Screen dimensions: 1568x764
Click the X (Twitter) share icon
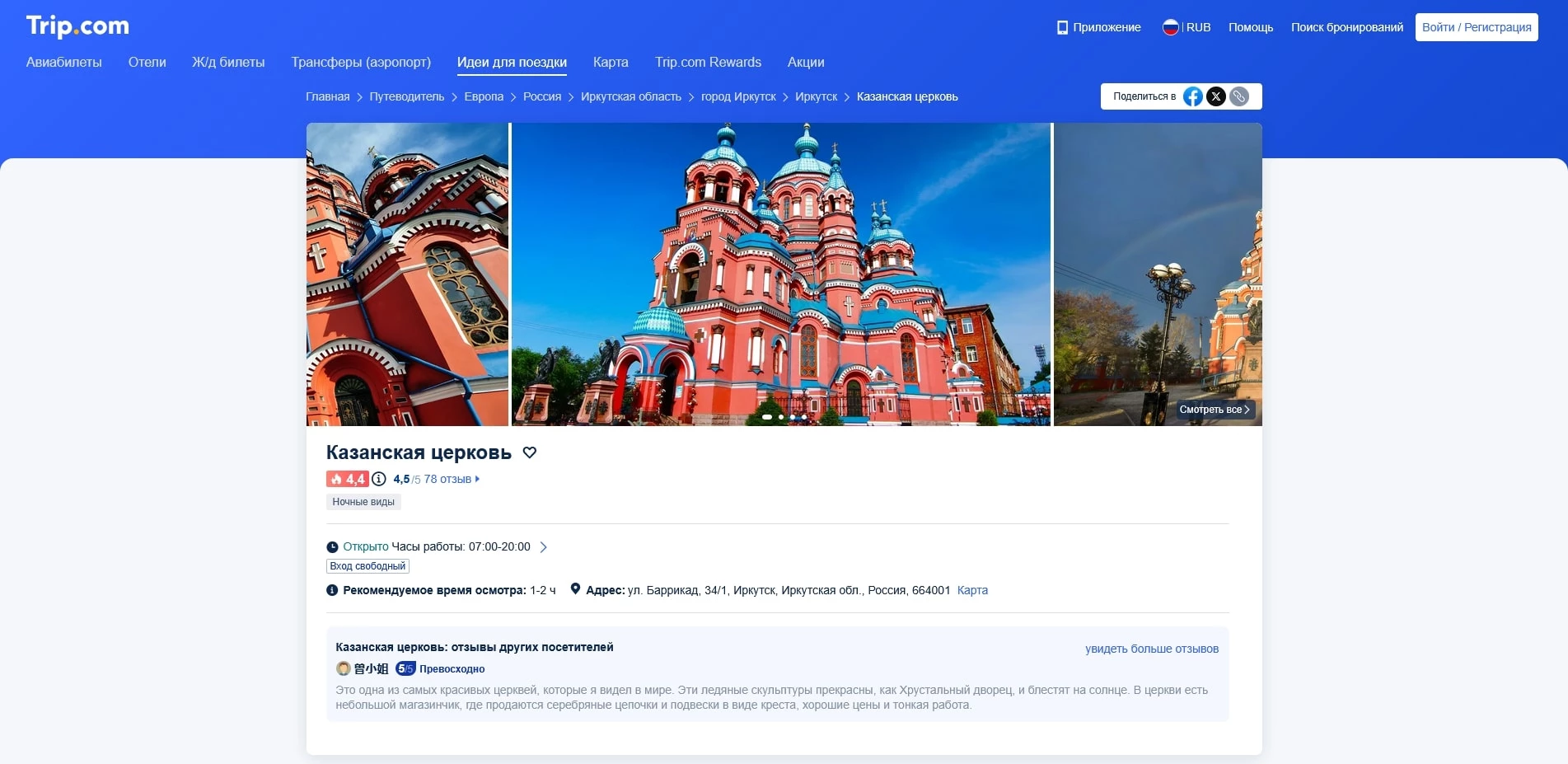click(1216, 96)
